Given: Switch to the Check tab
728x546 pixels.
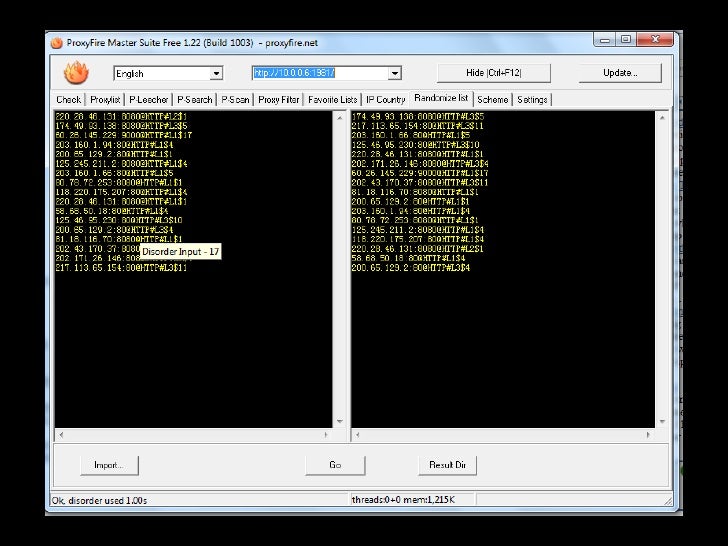Looking at the screenshot, I should 68,99.
